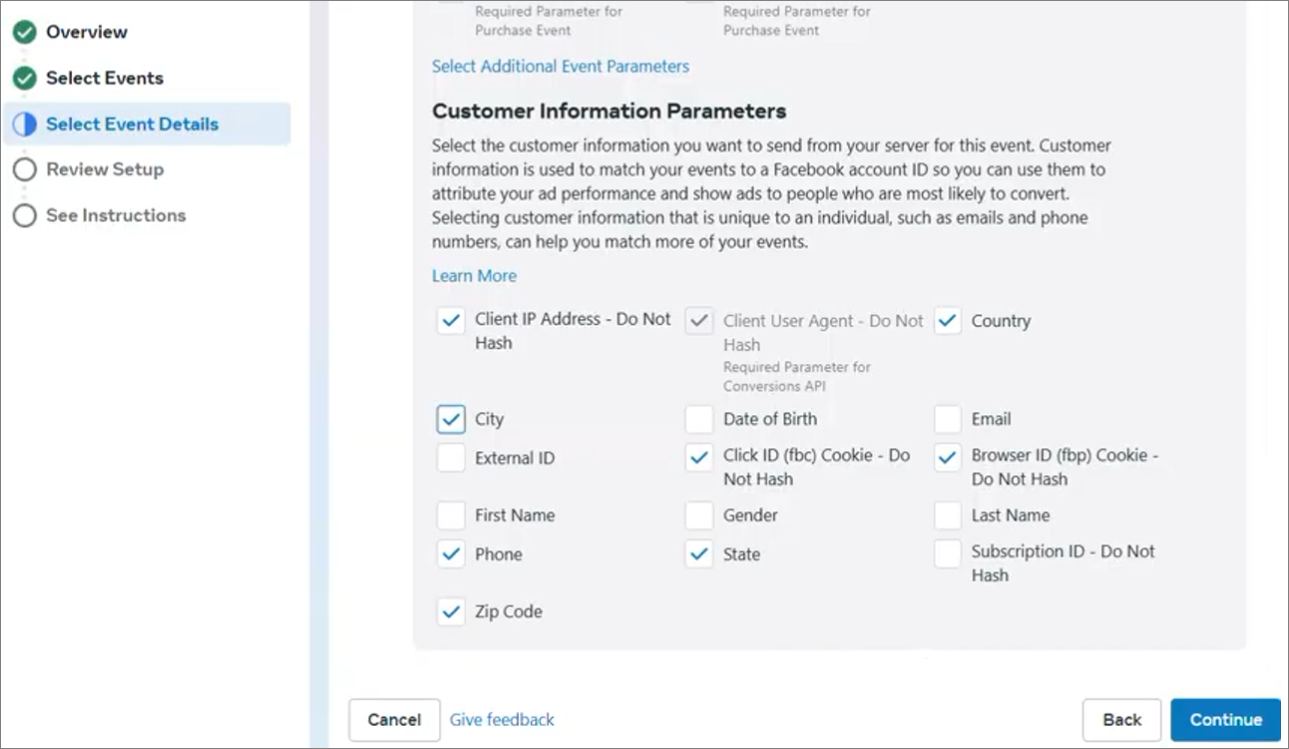The width and height of the screenshot is (1289, 749).
Task: Open the Overview step
Action: (x=86, y=32)
